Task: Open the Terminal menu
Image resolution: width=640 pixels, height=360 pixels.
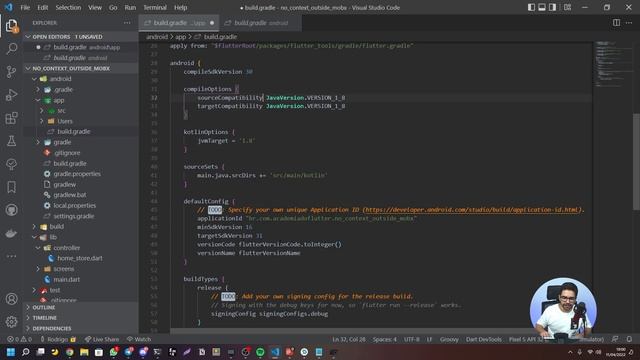Action: coord(155,7)
